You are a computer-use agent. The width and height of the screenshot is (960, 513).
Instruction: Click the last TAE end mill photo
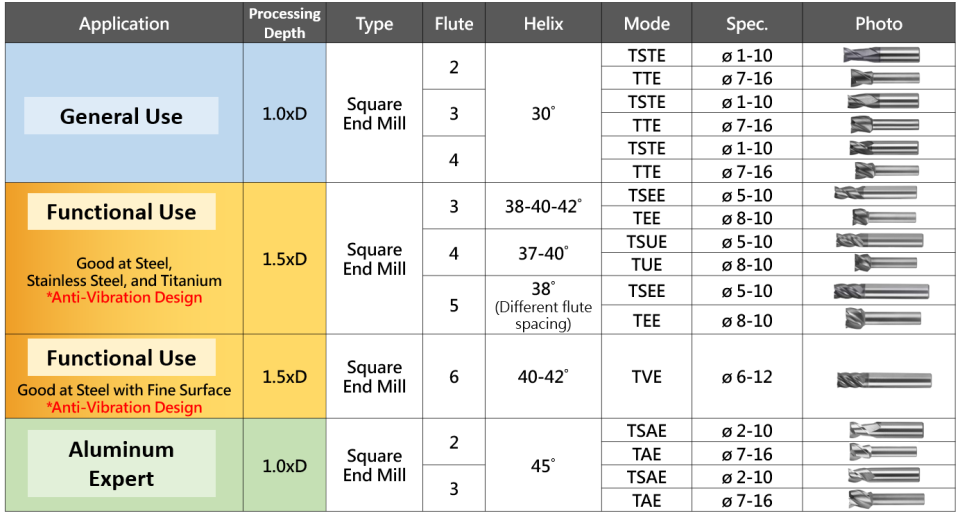click(x=885, y=498)
